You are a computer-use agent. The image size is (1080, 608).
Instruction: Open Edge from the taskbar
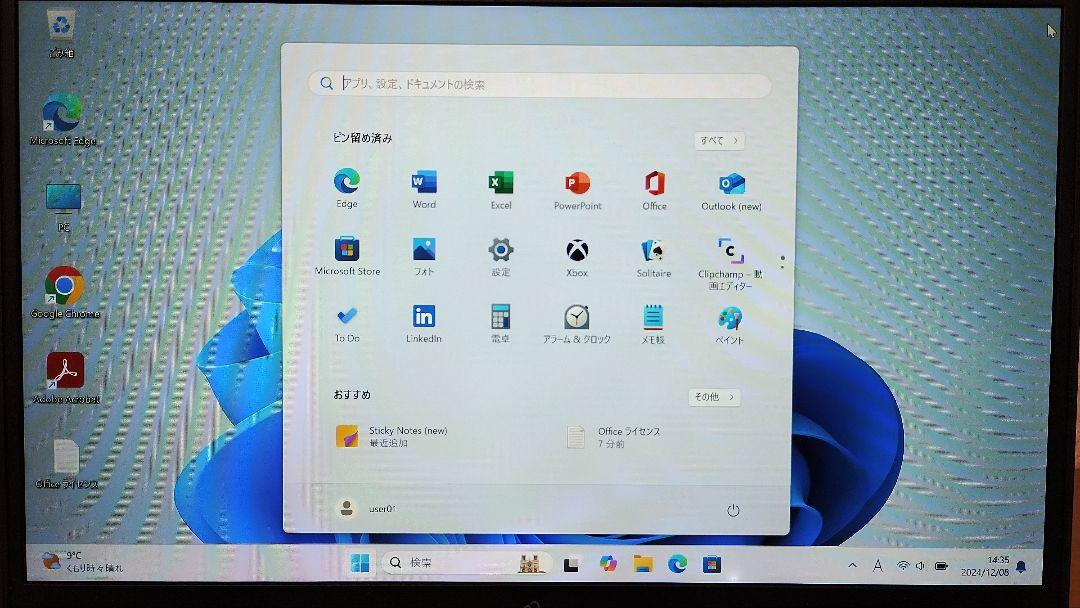point(678,565)
